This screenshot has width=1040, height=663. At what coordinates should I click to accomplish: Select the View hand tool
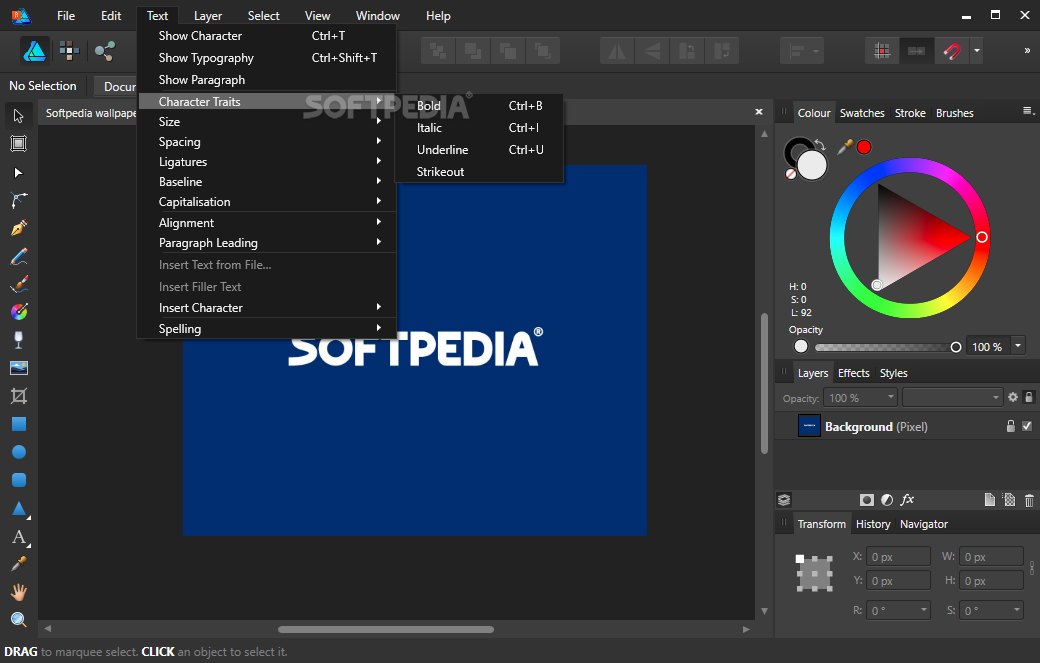click(x=19, y=591)
